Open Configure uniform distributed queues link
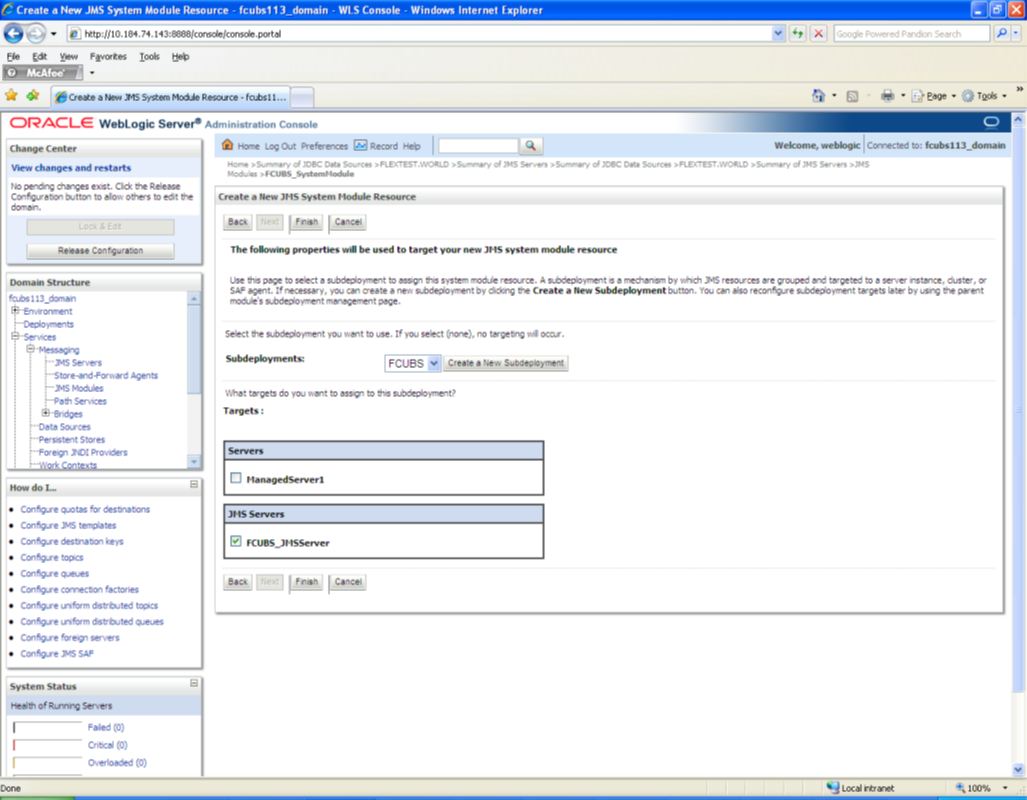This screenshot has width=1027, height=800. pos(92,621)
